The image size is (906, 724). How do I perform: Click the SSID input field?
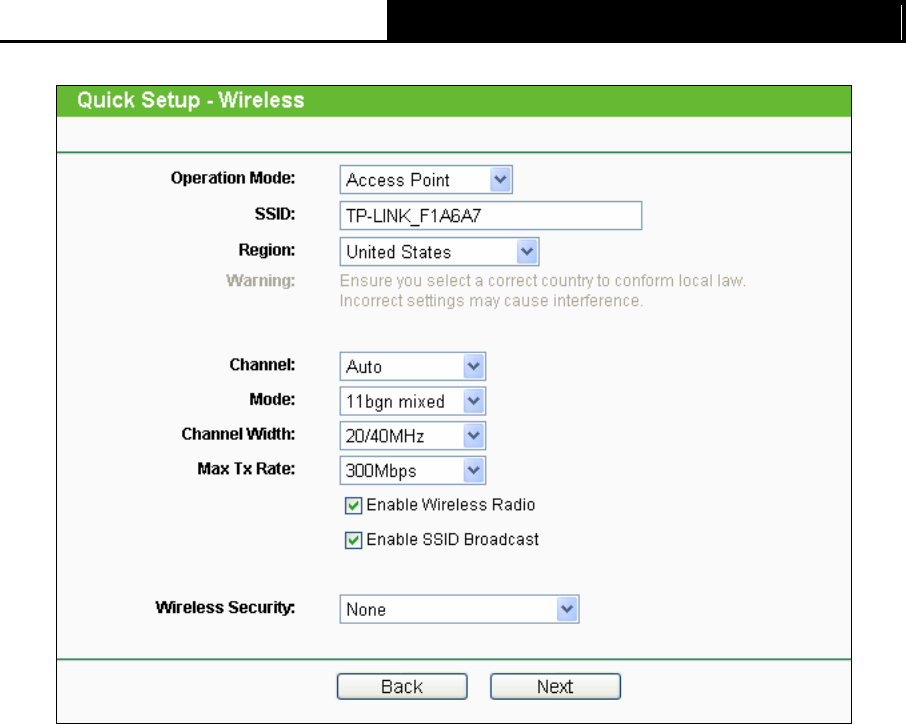pyautogui.click(x=491, y=216)
